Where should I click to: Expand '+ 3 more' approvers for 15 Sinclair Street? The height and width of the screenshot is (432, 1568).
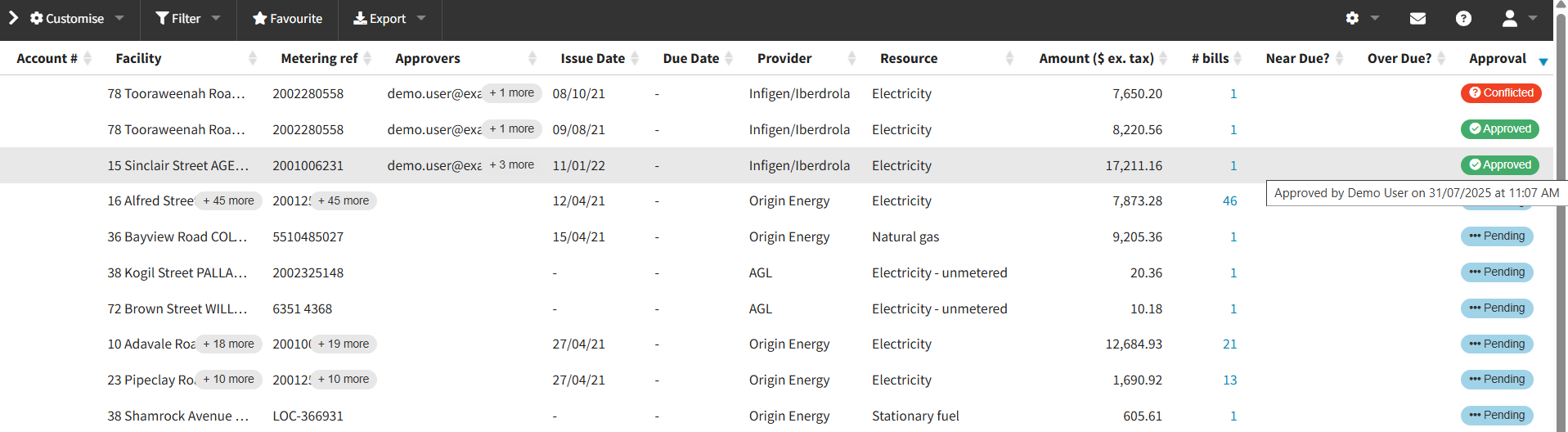[x=511, y=165]
